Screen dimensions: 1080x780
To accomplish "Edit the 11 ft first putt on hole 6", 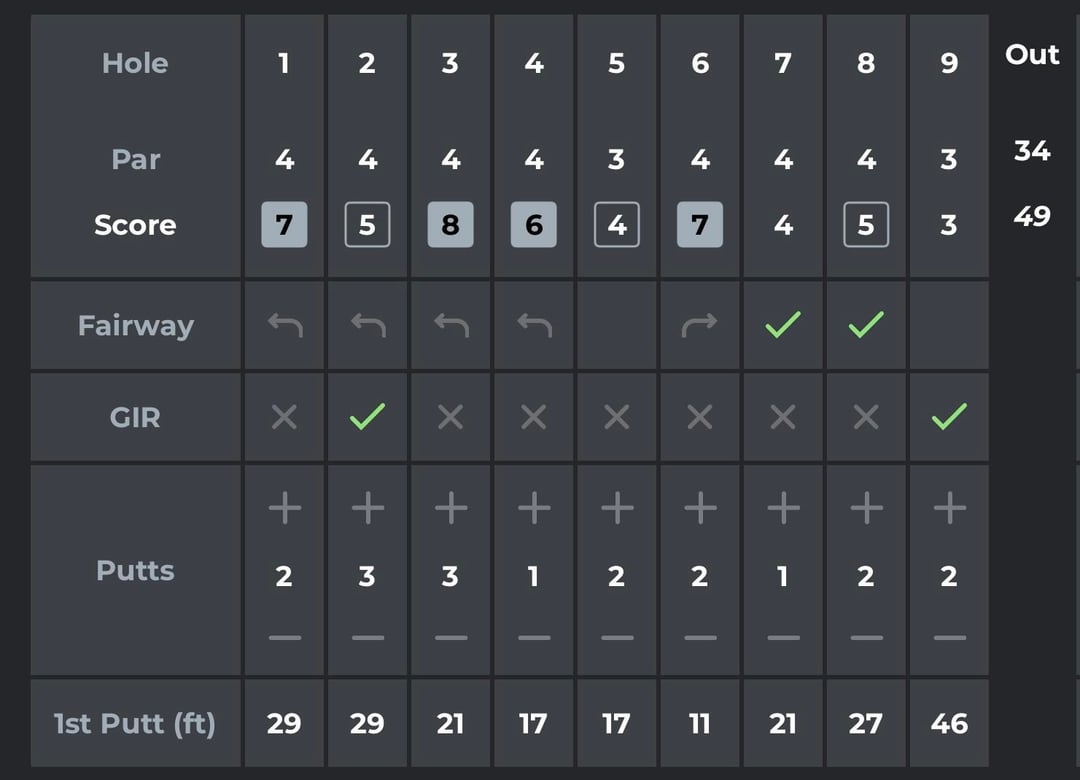I will (x=700, y=723).
